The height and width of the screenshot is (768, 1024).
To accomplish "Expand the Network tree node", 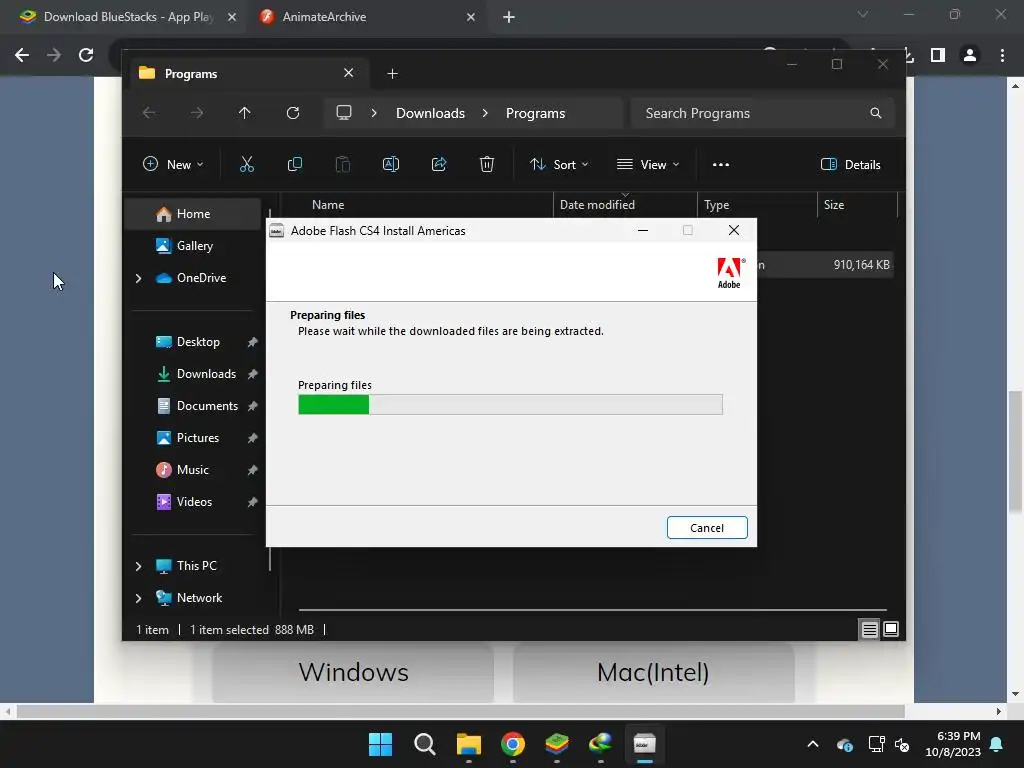I will point(138,598).
